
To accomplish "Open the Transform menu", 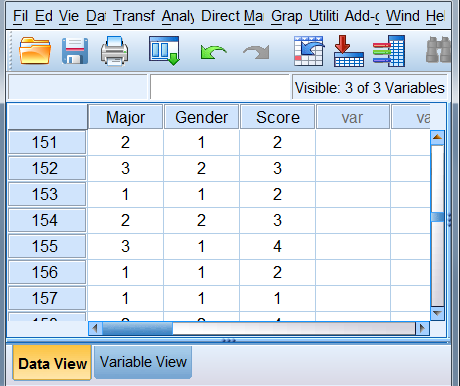I will [134, 16].
